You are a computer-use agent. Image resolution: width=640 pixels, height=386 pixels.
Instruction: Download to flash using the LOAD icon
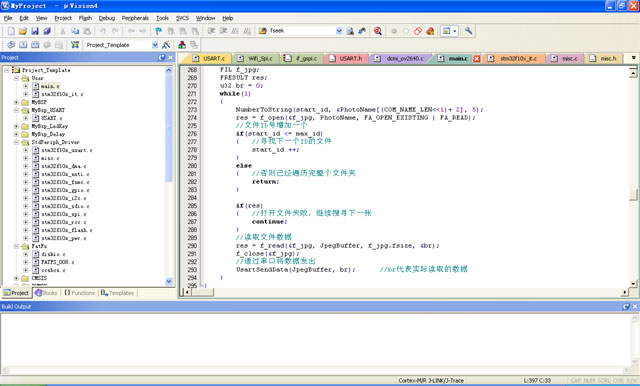[75, 45]
